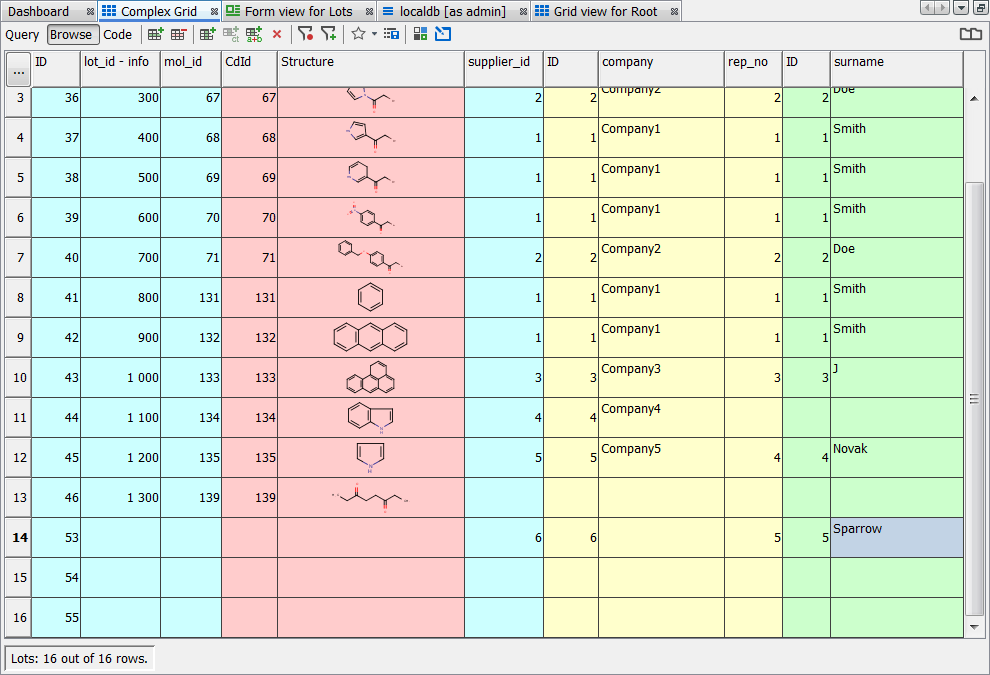Click the vertical scrollbar down arrow
Viewport: 990px width, 675px height.
click(x=975, y=626)
